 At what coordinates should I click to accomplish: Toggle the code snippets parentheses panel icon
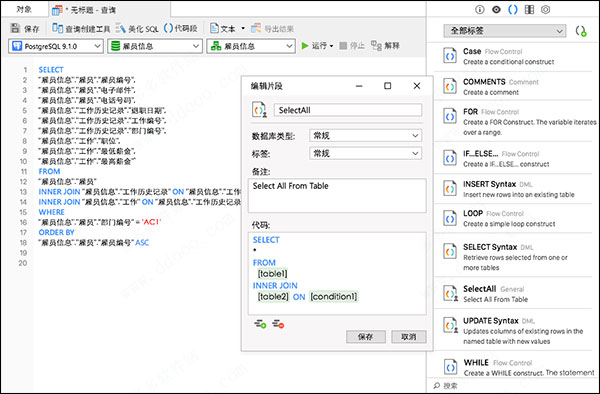coord(513,10)
